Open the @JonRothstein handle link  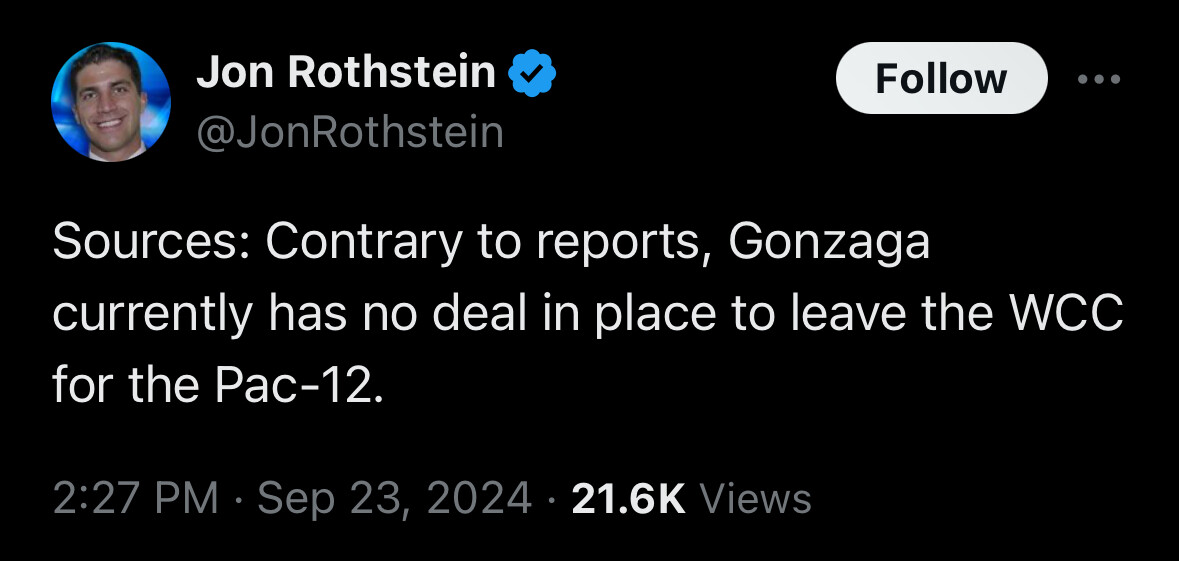pos(350,132)
